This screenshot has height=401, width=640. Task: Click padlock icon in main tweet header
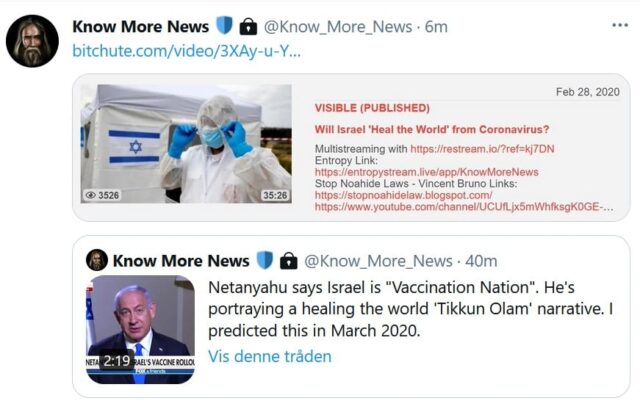click(x=248, y=27)
